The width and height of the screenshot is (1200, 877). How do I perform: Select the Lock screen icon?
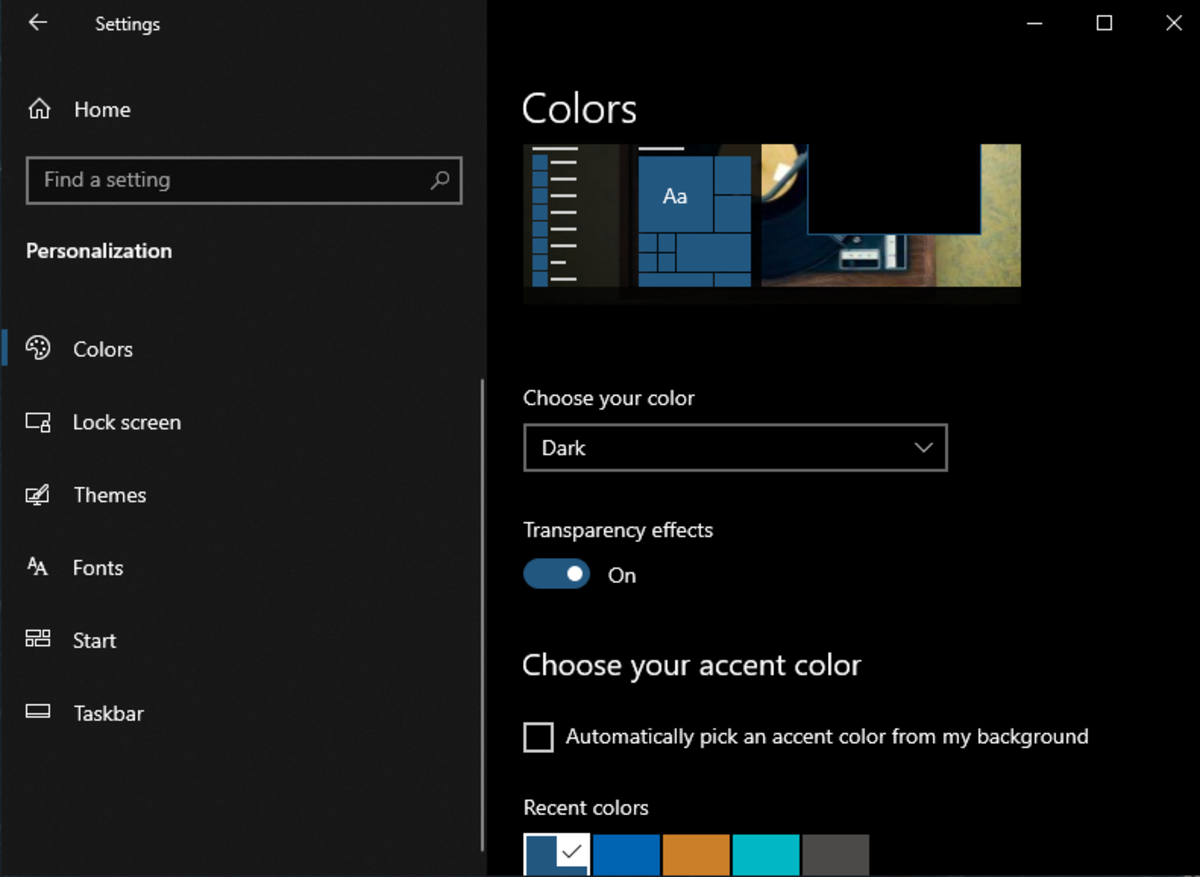coord(38,421)
